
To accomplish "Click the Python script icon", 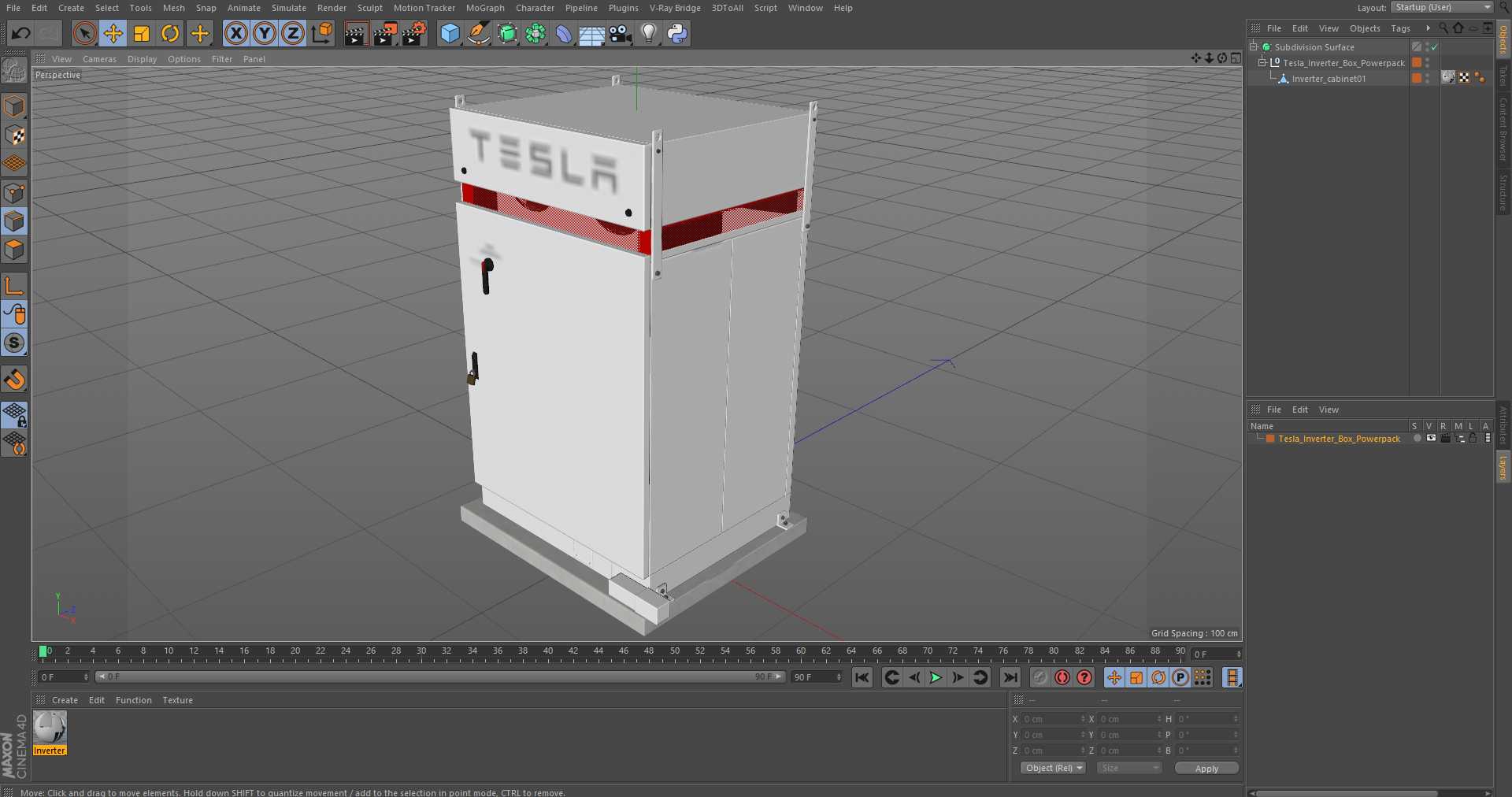I will [x=677, y=33].
